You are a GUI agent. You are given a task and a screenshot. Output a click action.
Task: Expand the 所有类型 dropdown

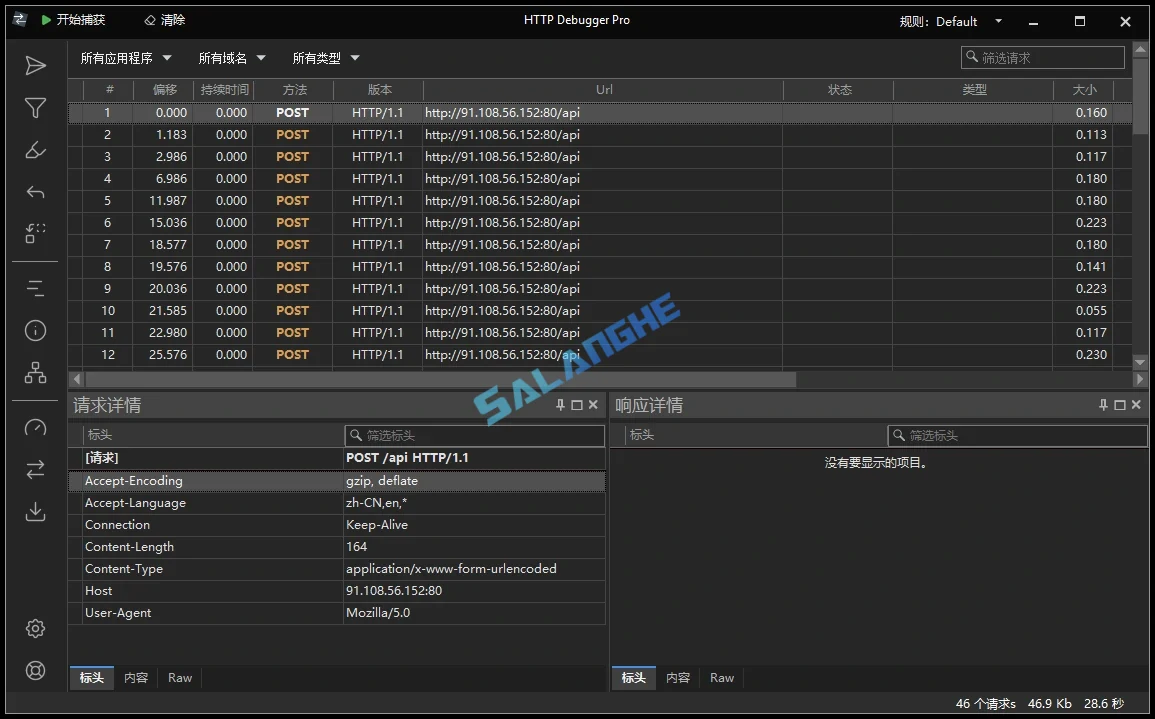click(326, 58)
